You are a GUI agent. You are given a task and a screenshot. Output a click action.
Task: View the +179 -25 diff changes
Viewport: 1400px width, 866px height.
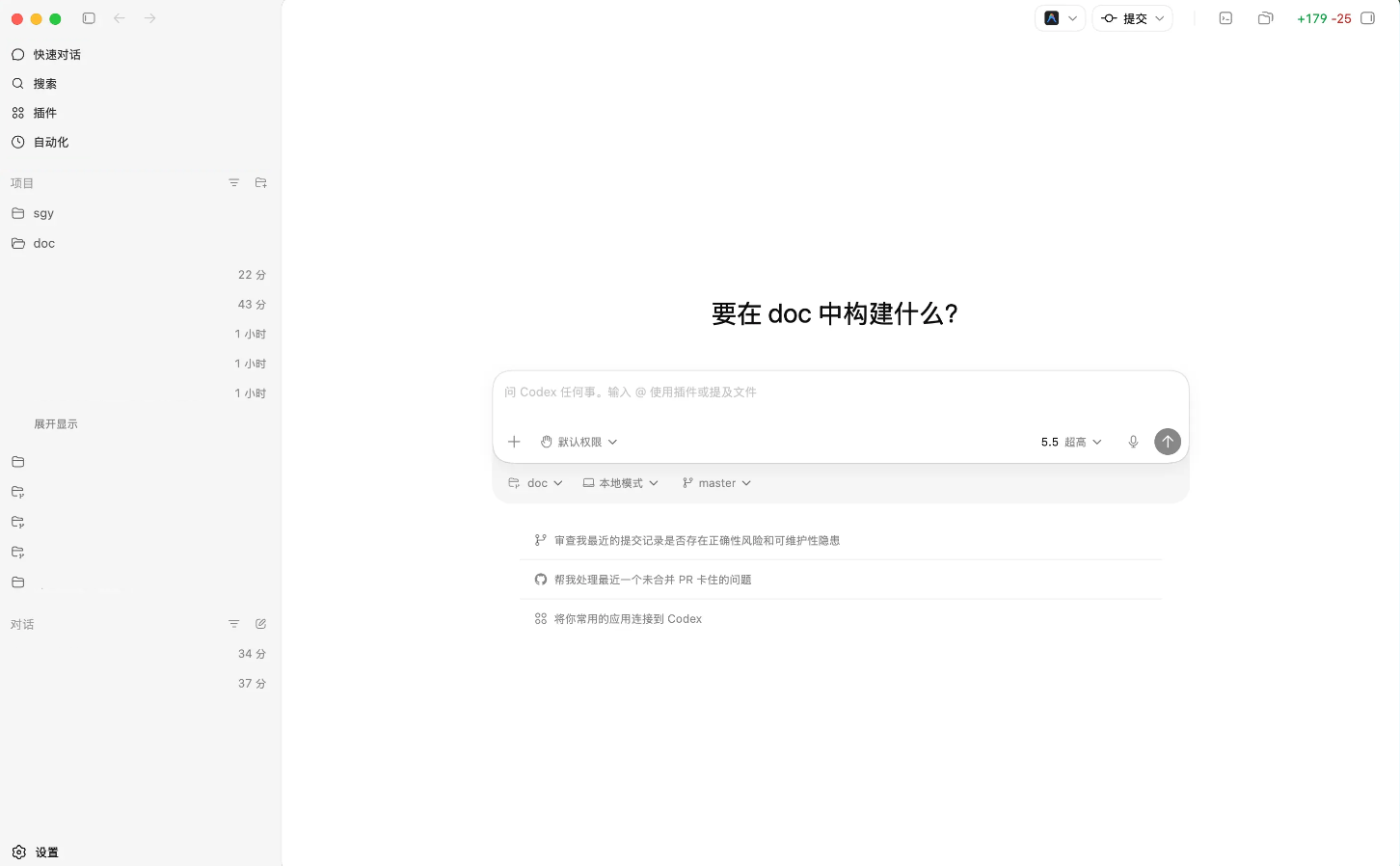point(1324,18)
